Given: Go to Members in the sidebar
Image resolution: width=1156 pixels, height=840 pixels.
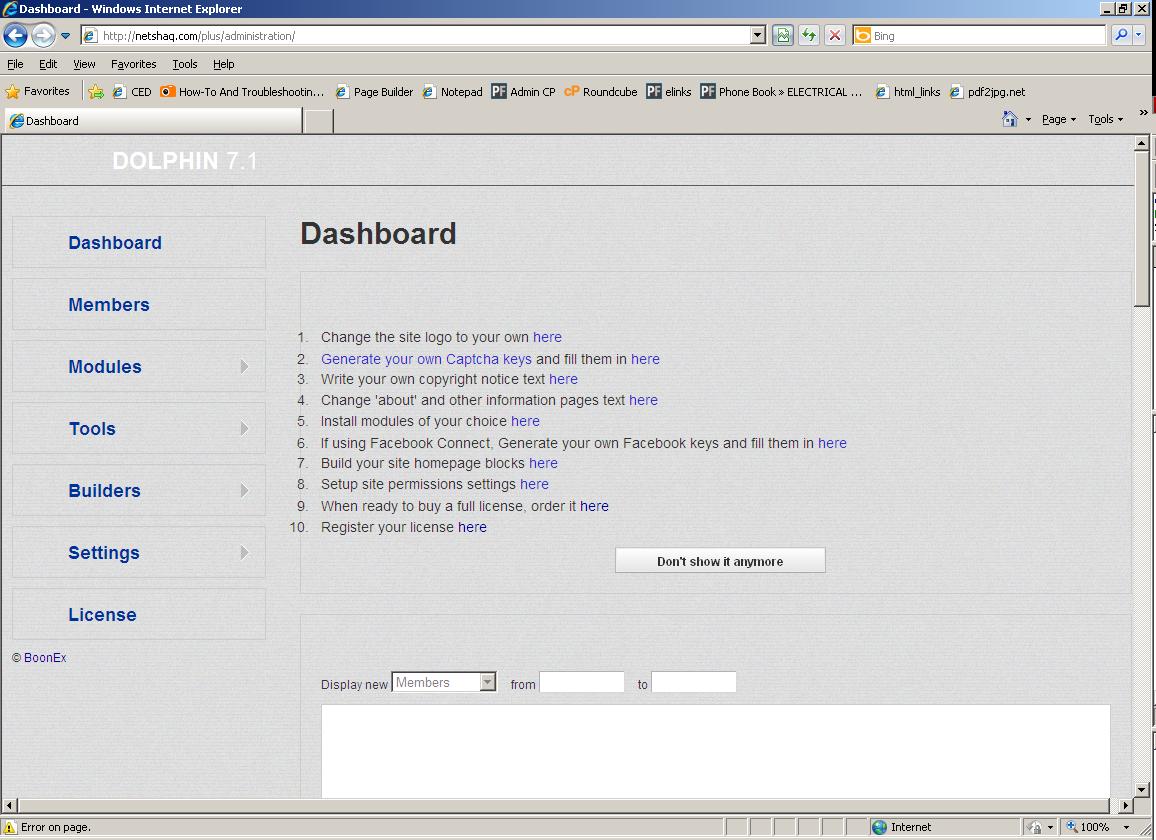Looking at the screenshot, I should [x=109, y=305].
